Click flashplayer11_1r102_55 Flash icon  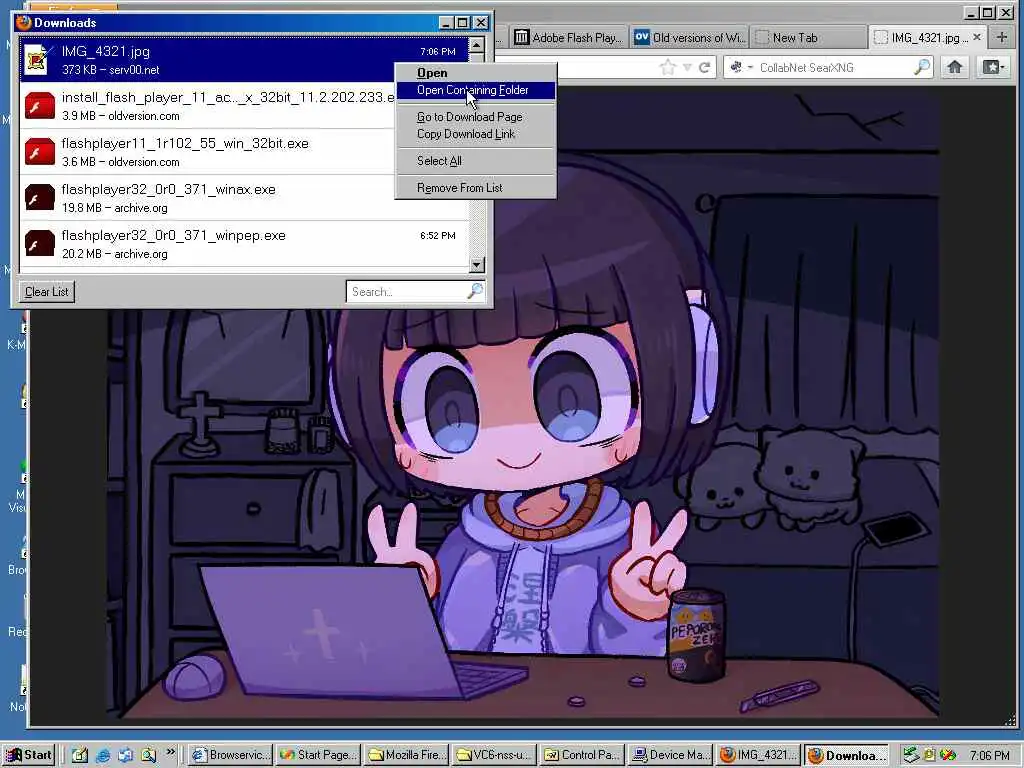click(x=39, y=152)
